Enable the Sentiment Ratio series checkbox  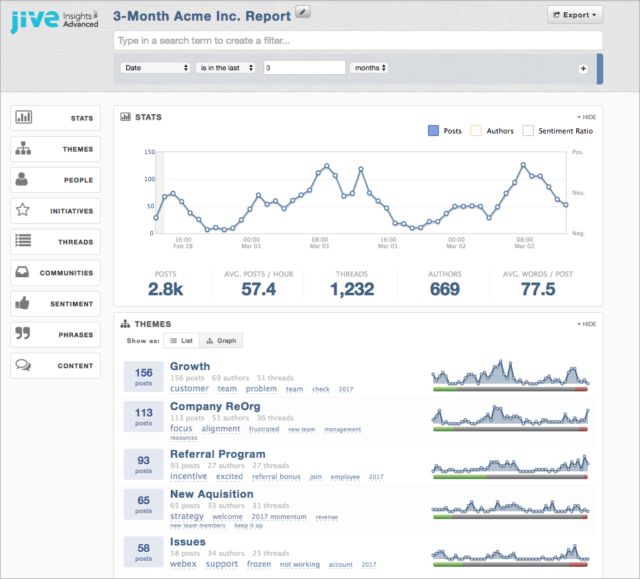pos(529,131)
